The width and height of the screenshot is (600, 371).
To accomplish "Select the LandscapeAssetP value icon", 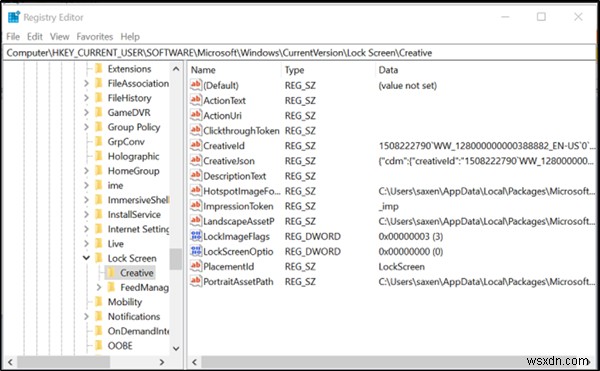I will 196,221.
